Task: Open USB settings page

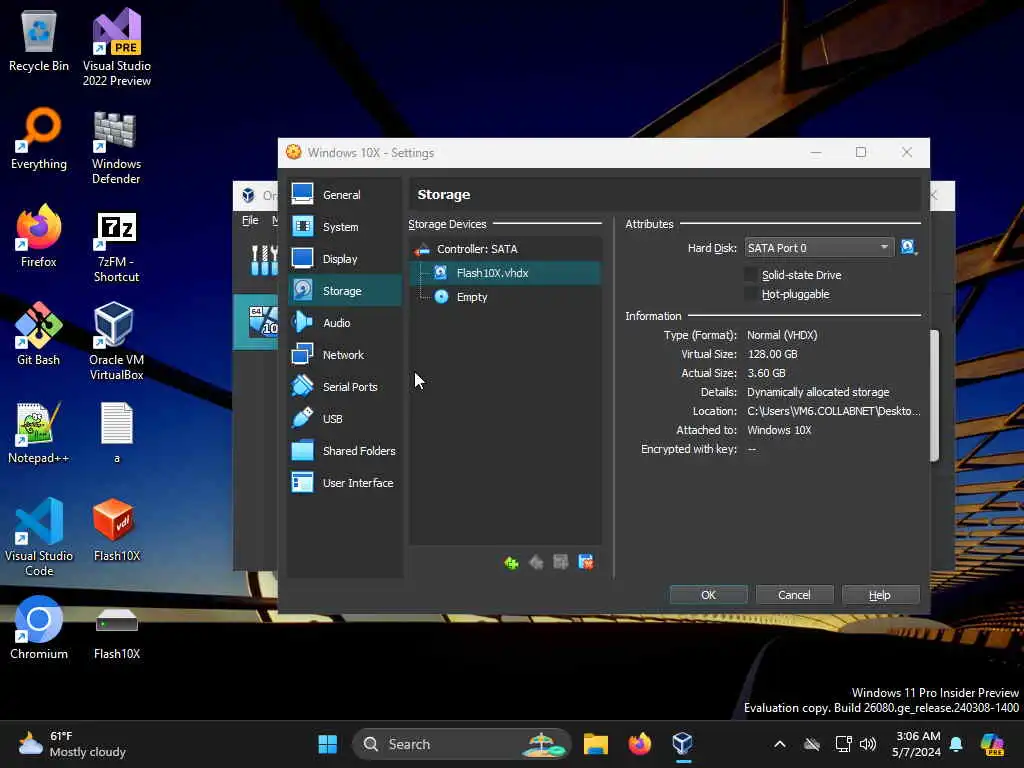Action: coord(345,419)
